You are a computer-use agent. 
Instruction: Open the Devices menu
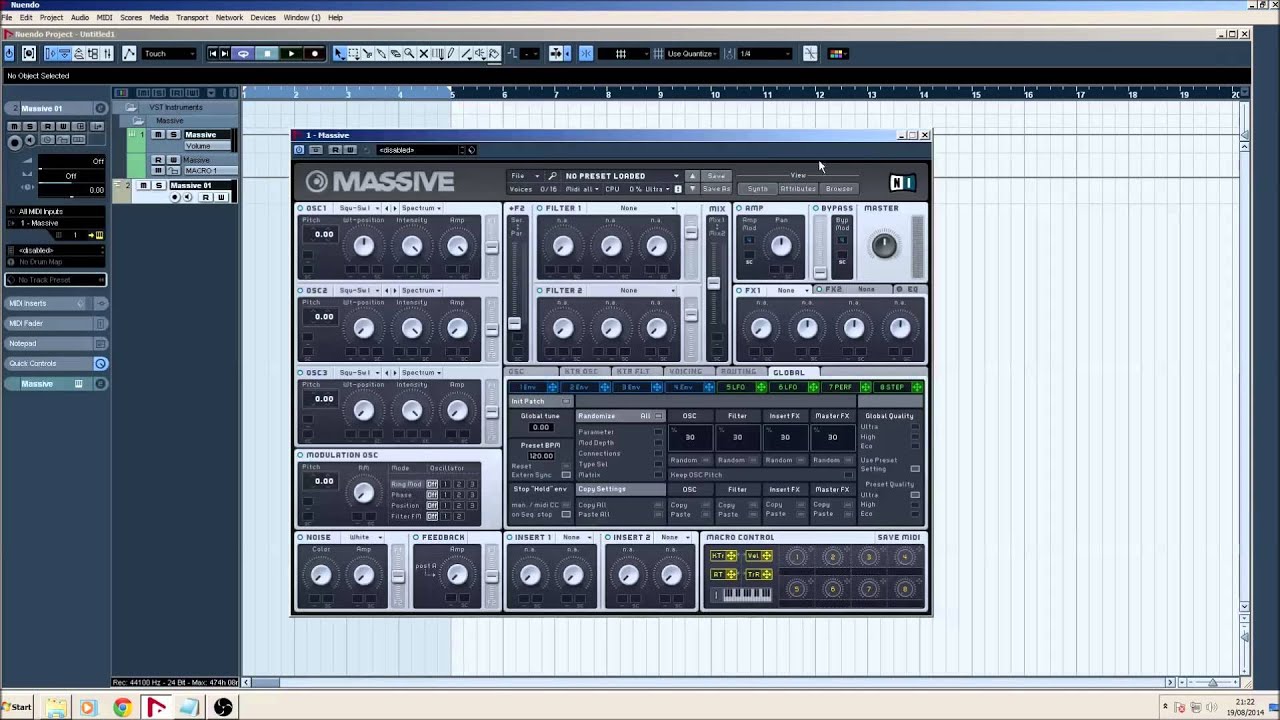[x=263, y=17]
